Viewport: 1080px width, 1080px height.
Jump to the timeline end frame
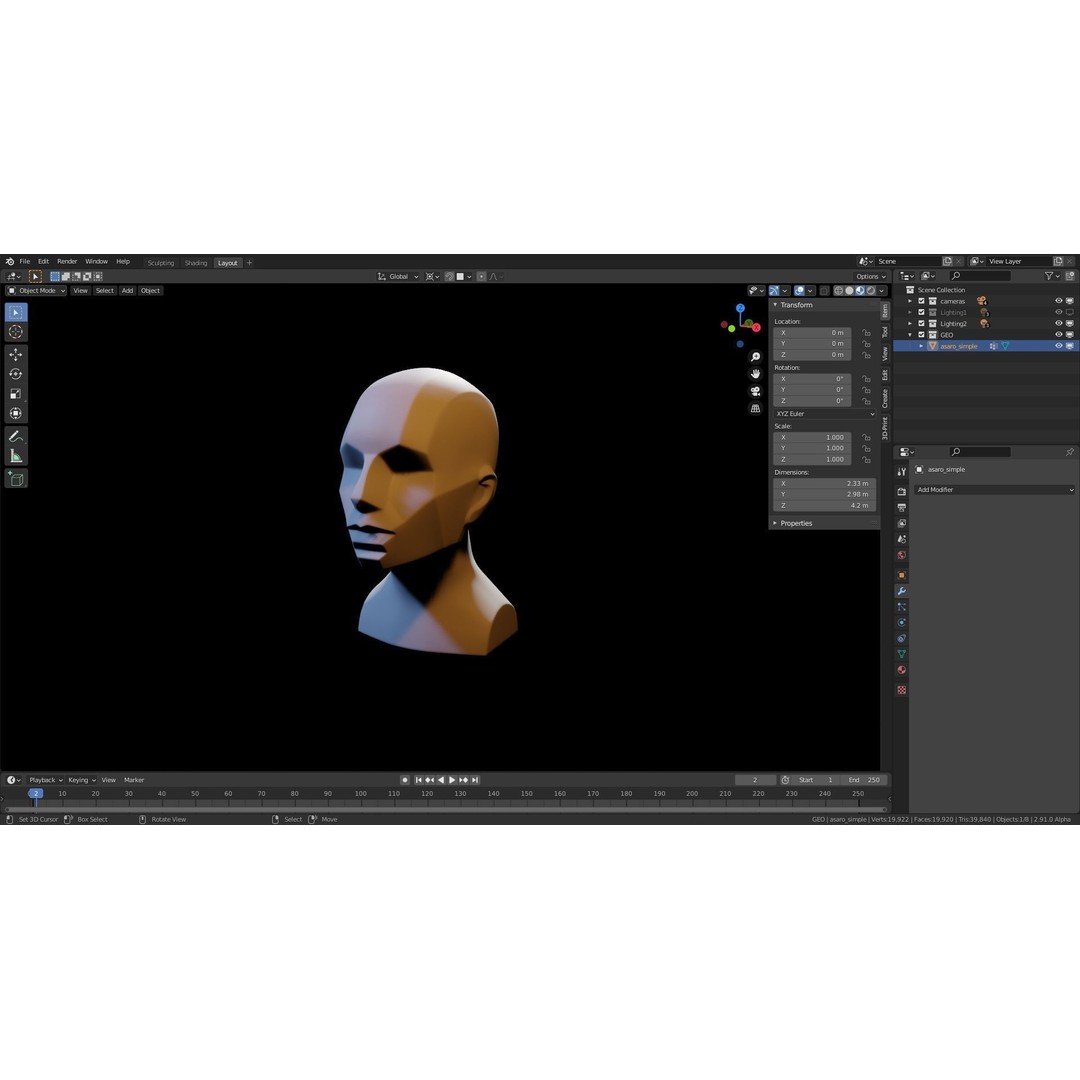475,780
